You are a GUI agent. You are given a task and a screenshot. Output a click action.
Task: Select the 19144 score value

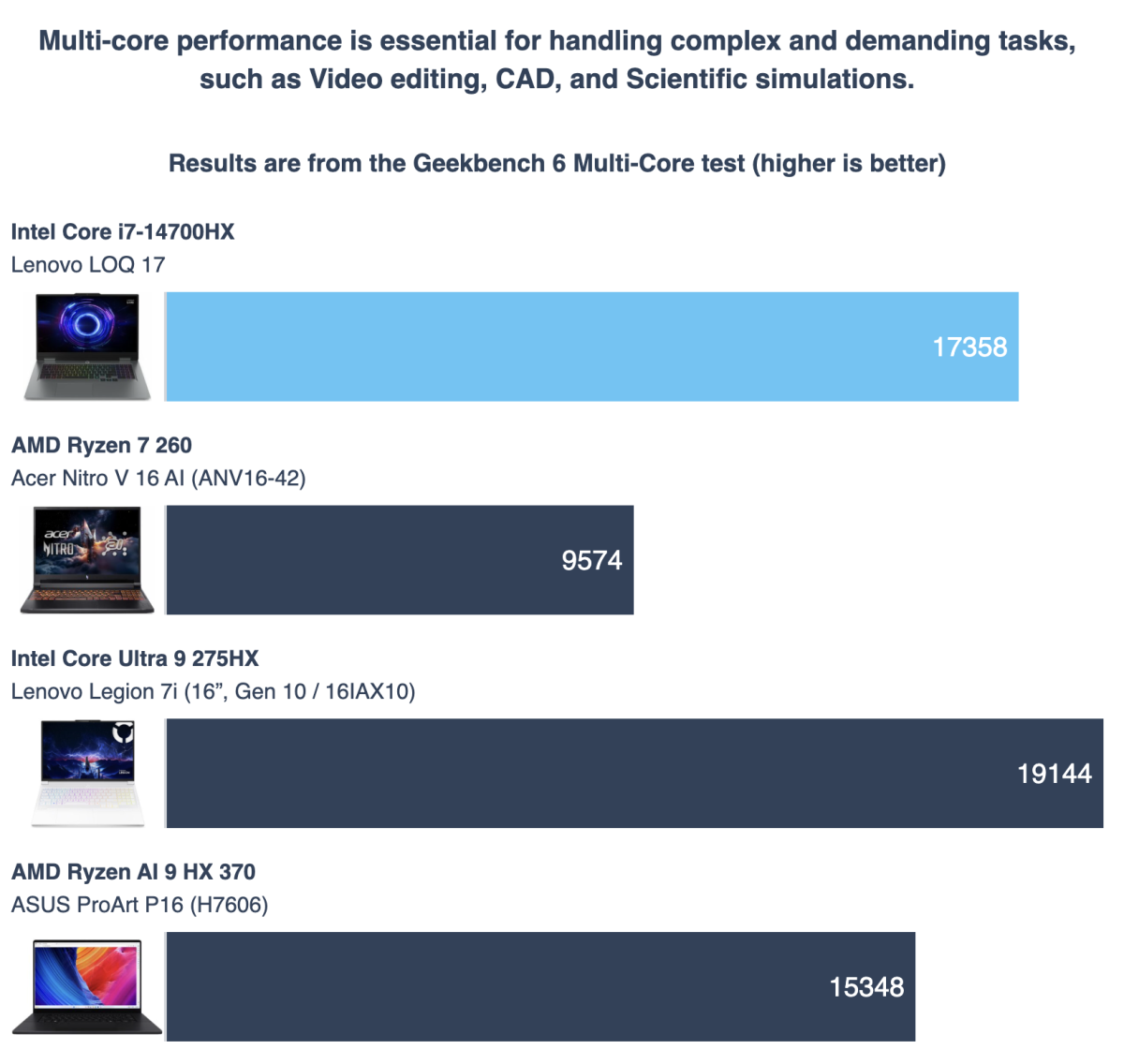tap(1054, 775)
